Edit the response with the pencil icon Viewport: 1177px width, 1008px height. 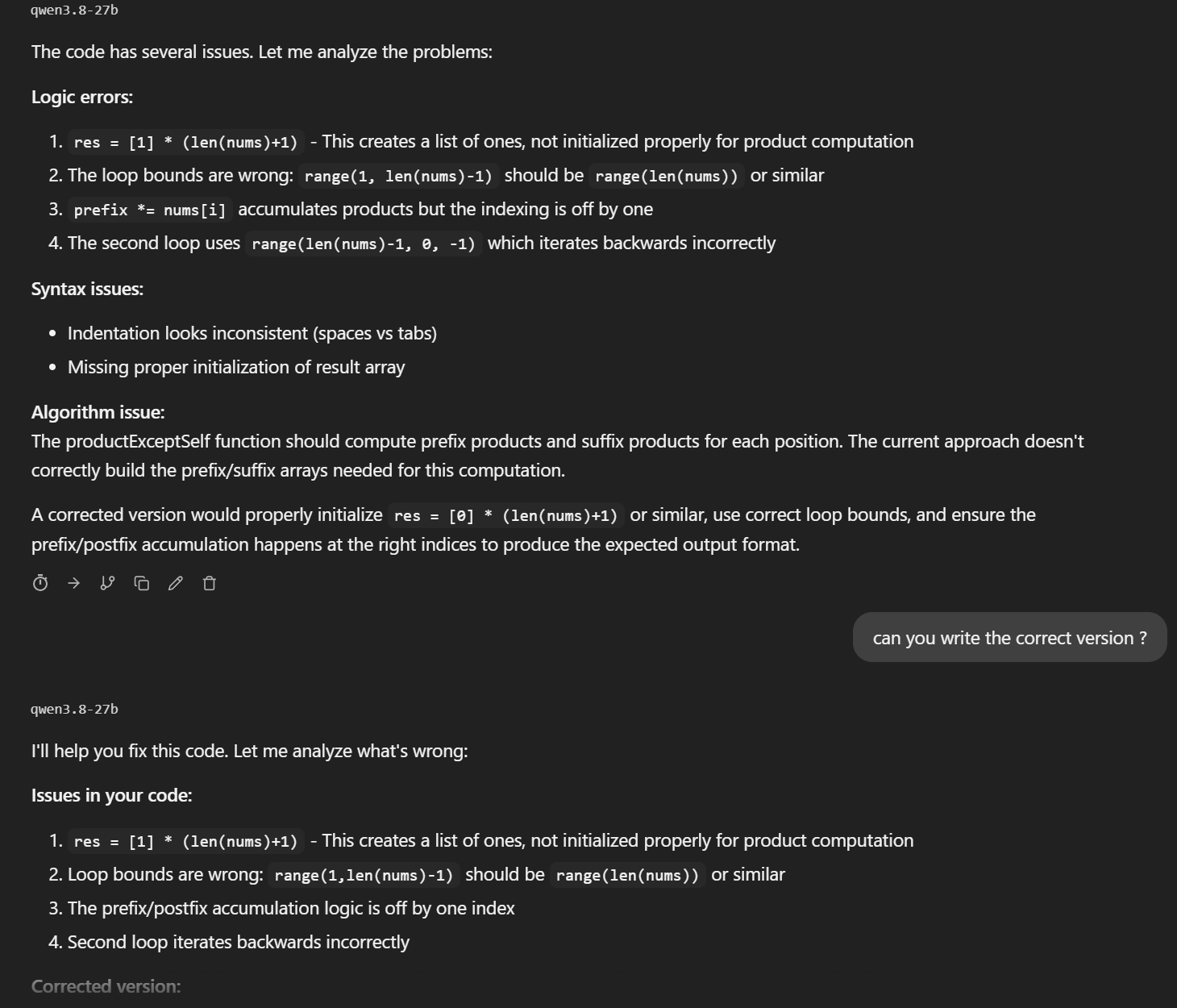[176, 583]
